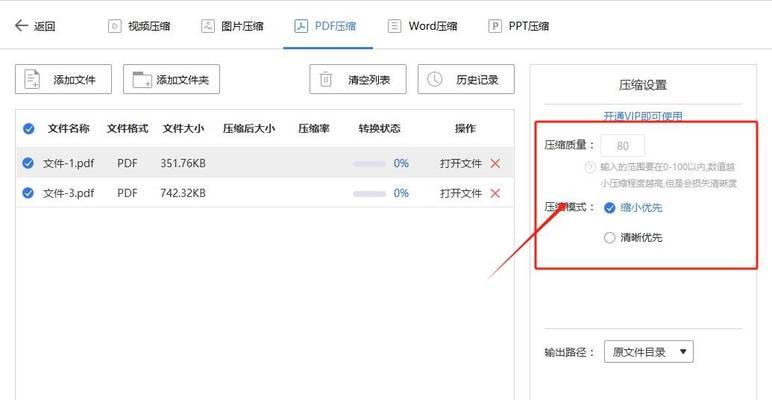Click the 351.76KB file size cell
This screenshot has width=772, height=400.
[183, 164]
